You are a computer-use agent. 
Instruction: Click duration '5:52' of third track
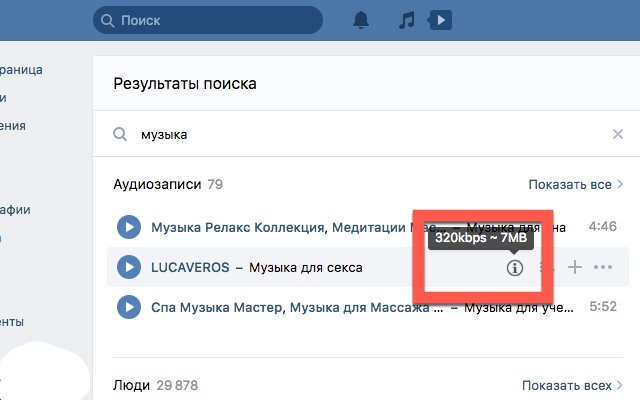pos(603,307)
